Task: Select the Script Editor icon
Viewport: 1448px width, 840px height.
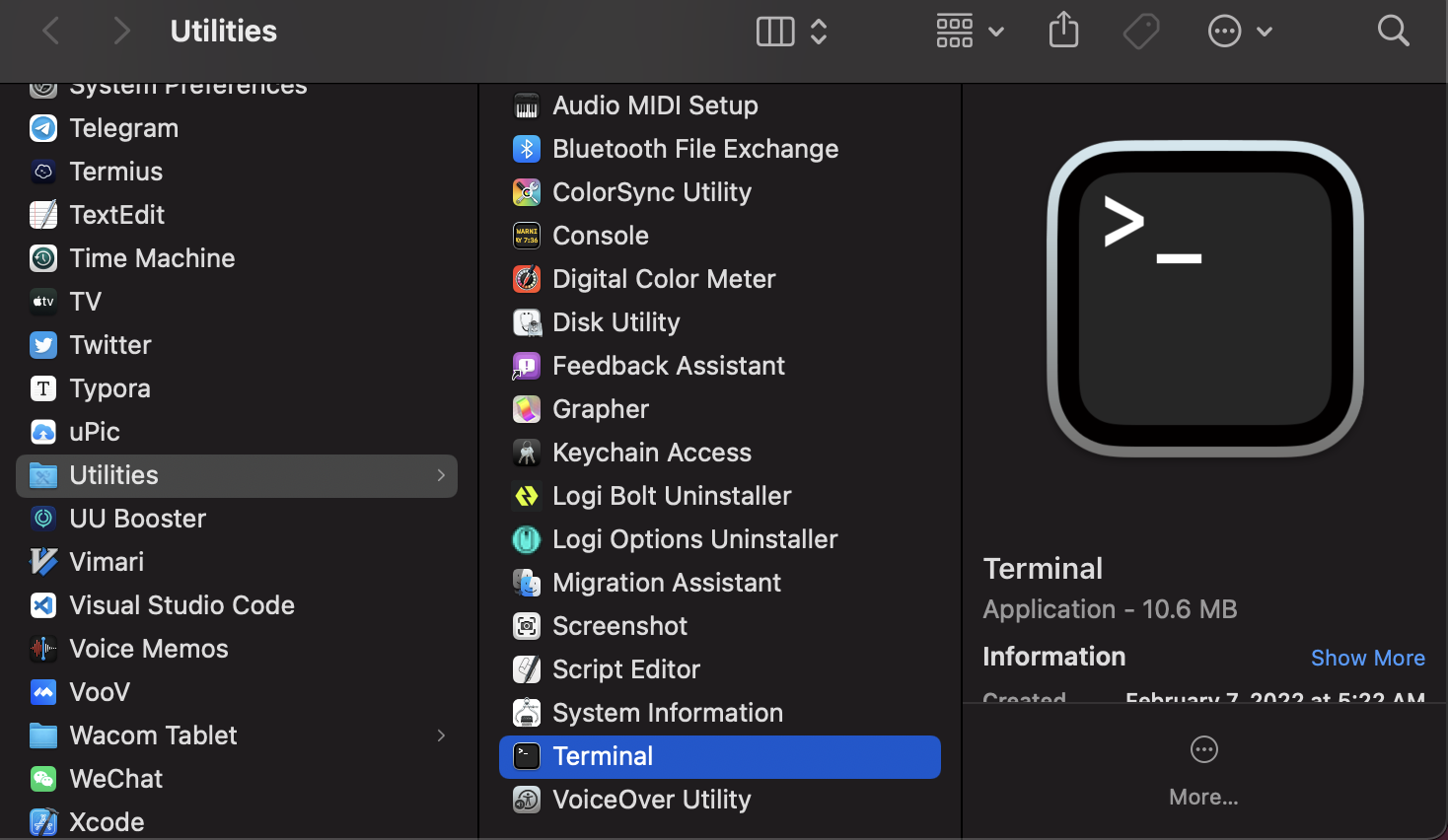Action: 527,669
